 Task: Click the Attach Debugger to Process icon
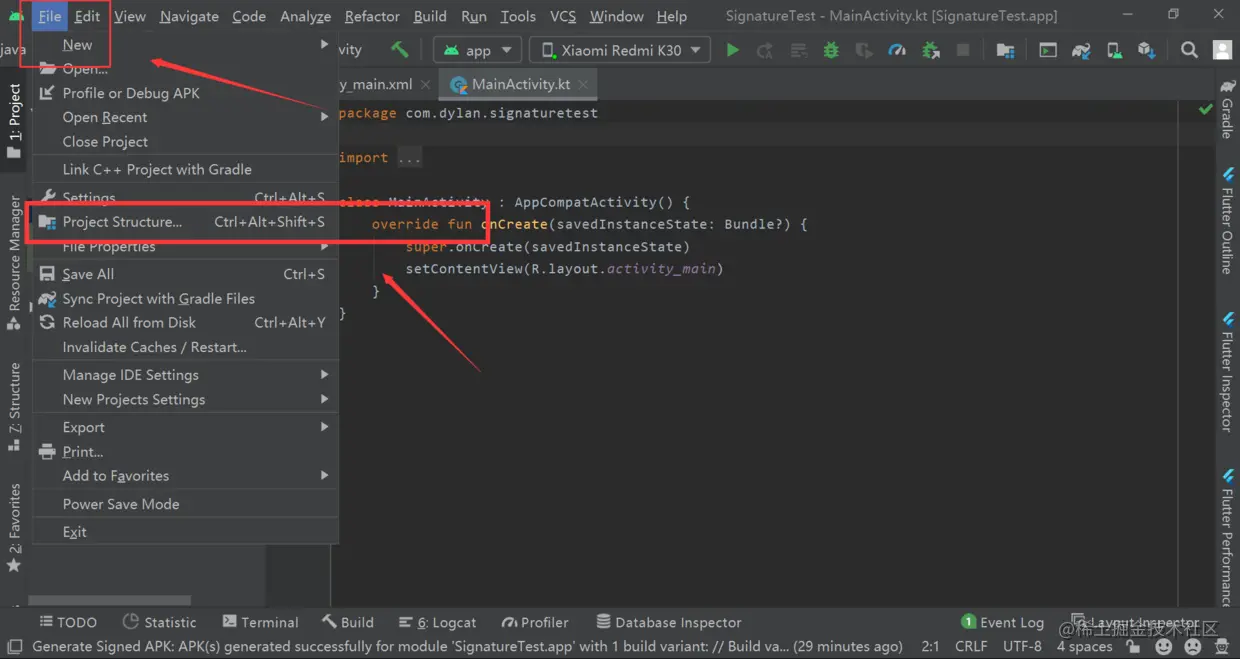930,50
